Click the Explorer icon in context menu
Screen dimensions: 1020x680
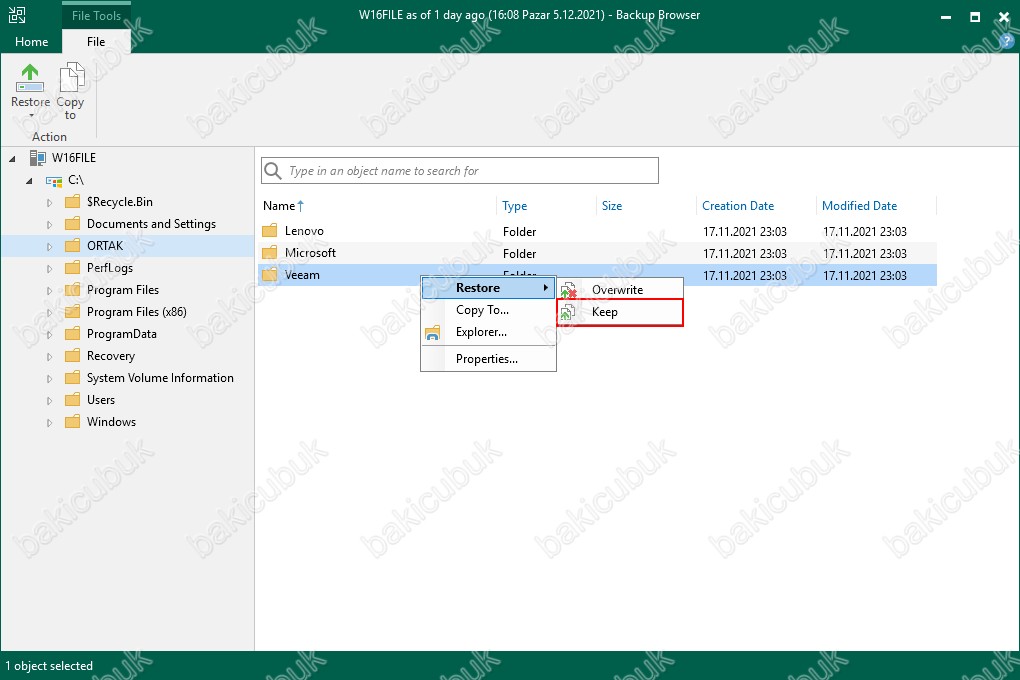(x=433, y=333)
